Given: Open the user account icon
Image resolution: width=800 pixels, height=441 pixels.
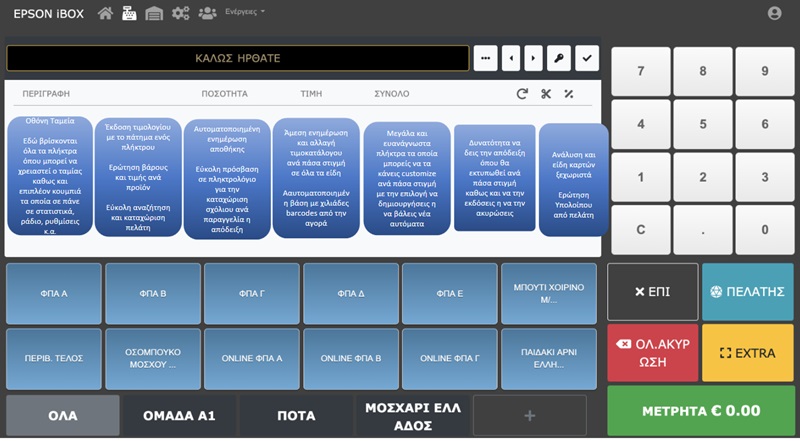Looking at the screenshot, I should 774,13.
